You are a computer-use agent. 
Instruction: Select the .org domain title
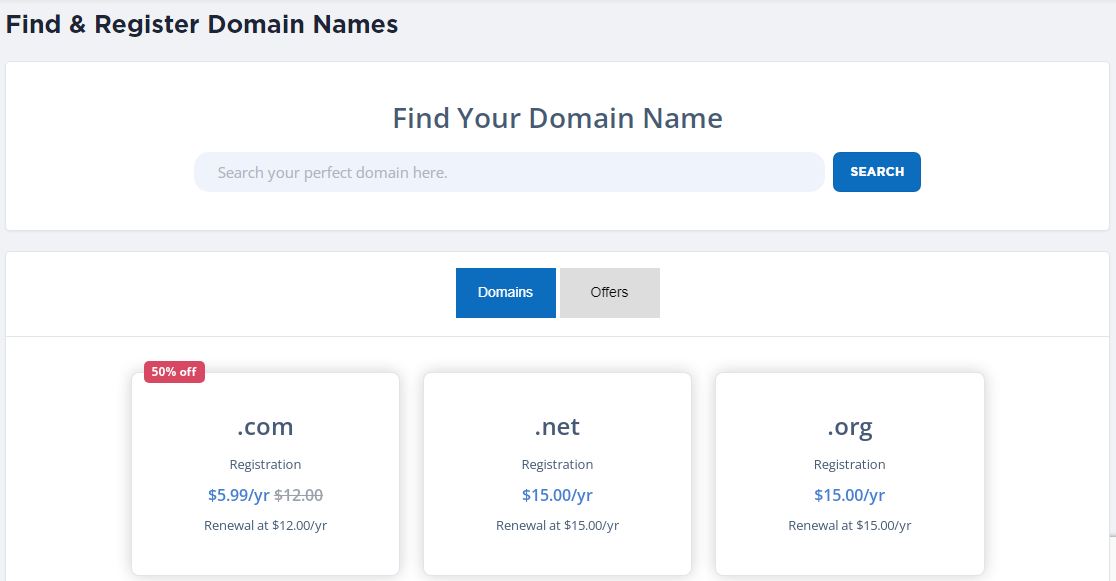[x=849, y=427]
